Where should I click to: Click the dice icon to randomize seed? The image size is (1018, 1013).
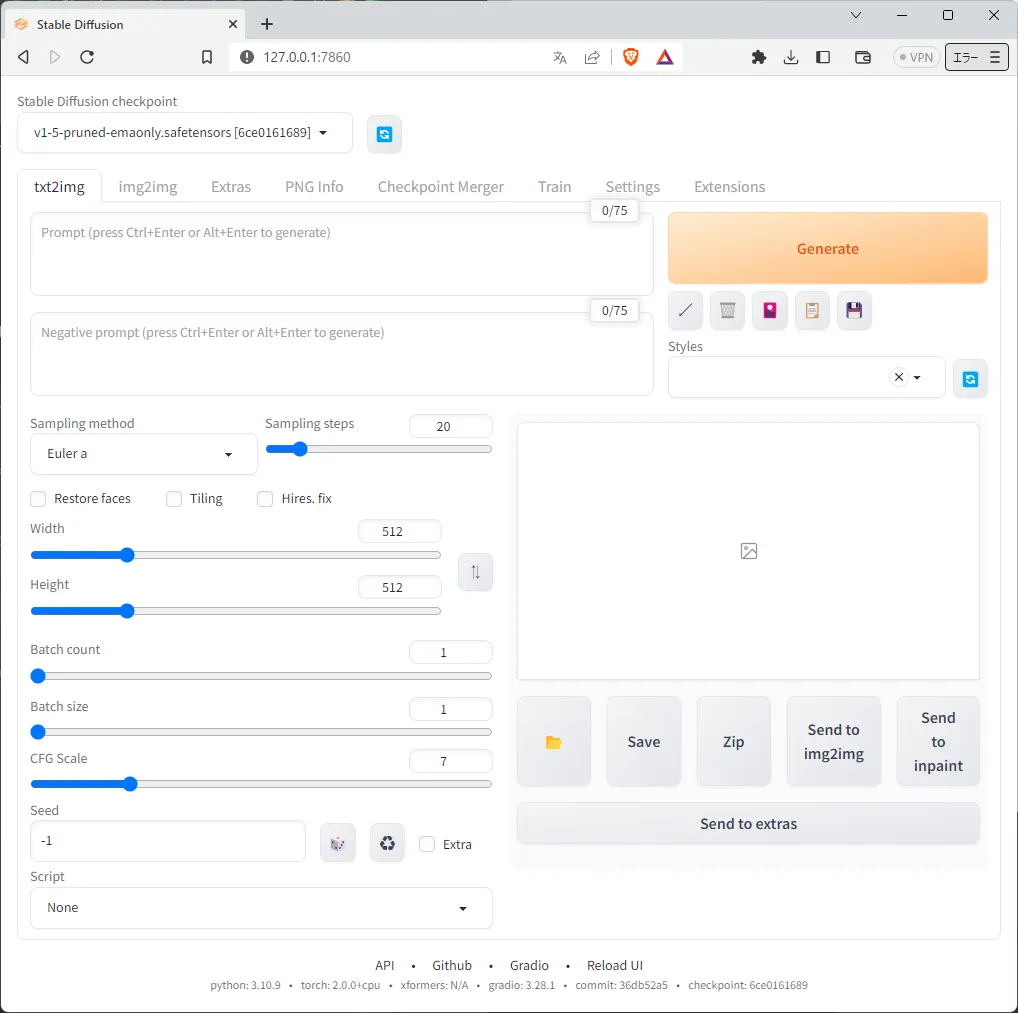pyautogui.click(x=338, y=844)
